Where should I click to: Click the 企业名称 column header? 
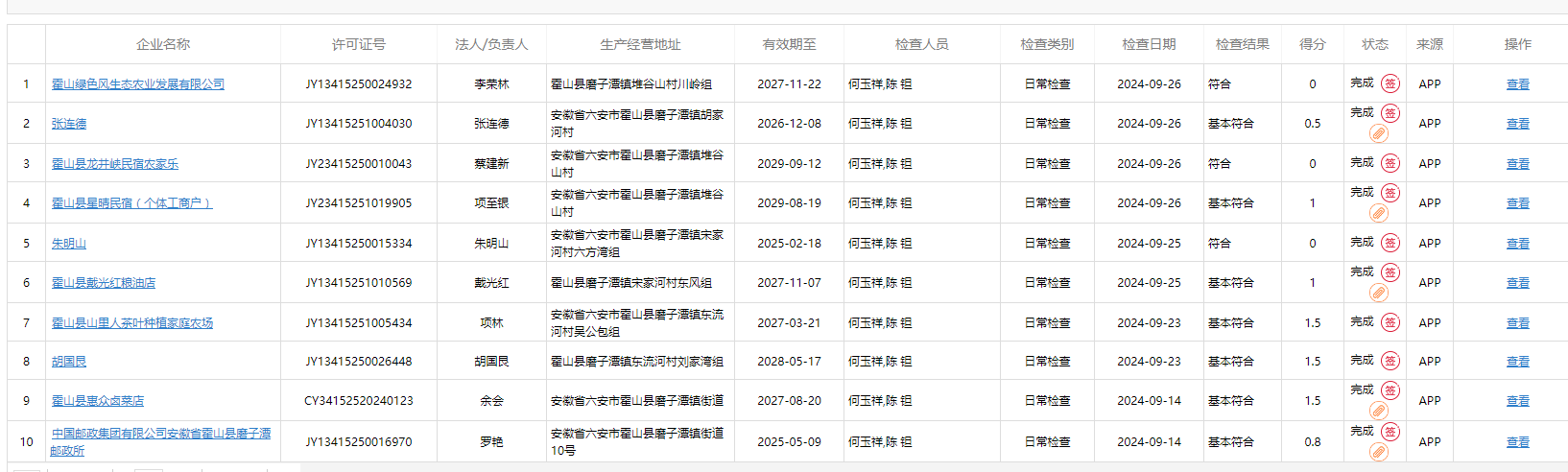click(x=163, y=44)
